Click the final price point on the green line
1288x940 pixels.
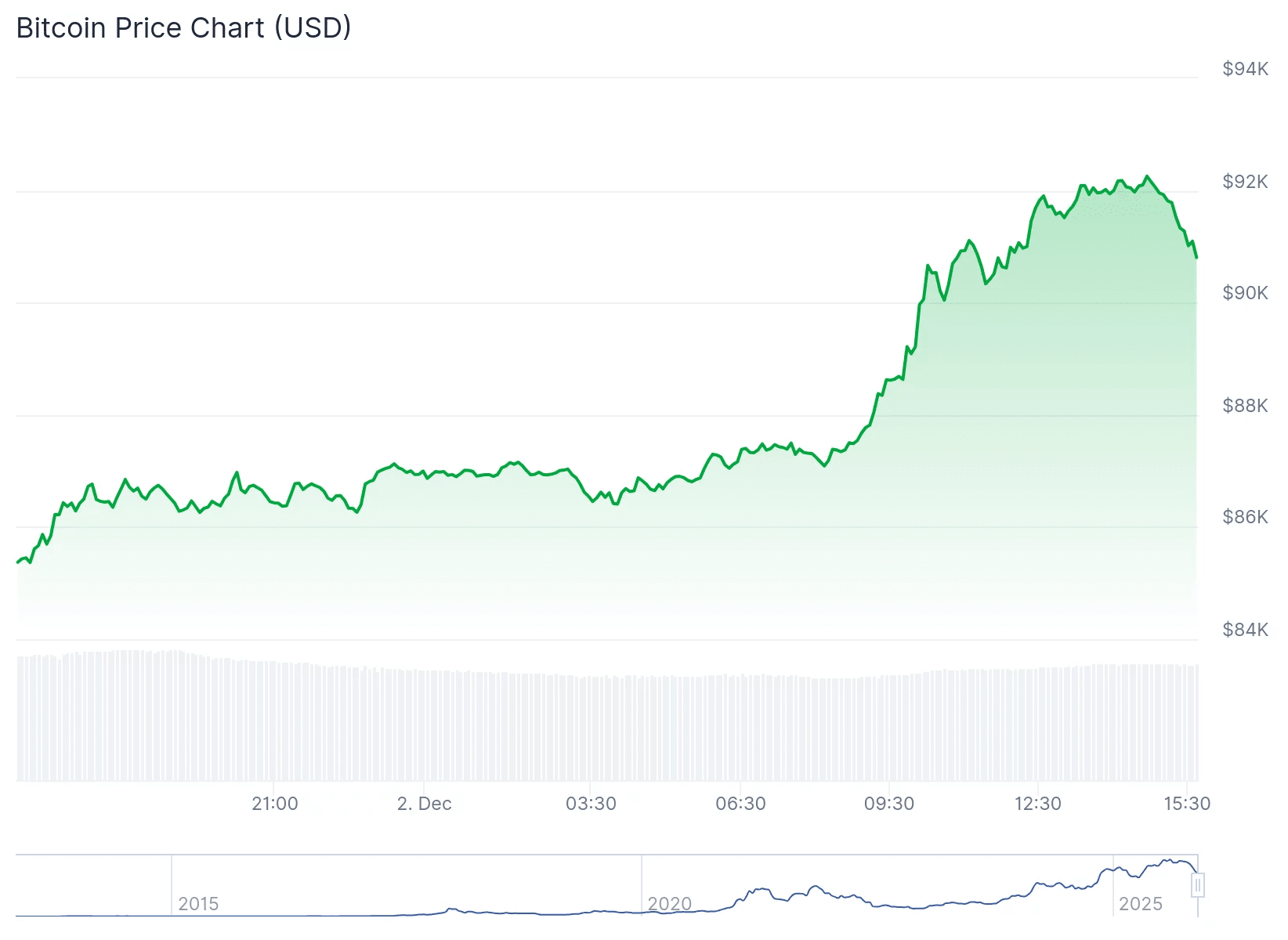coord(1196,257)
